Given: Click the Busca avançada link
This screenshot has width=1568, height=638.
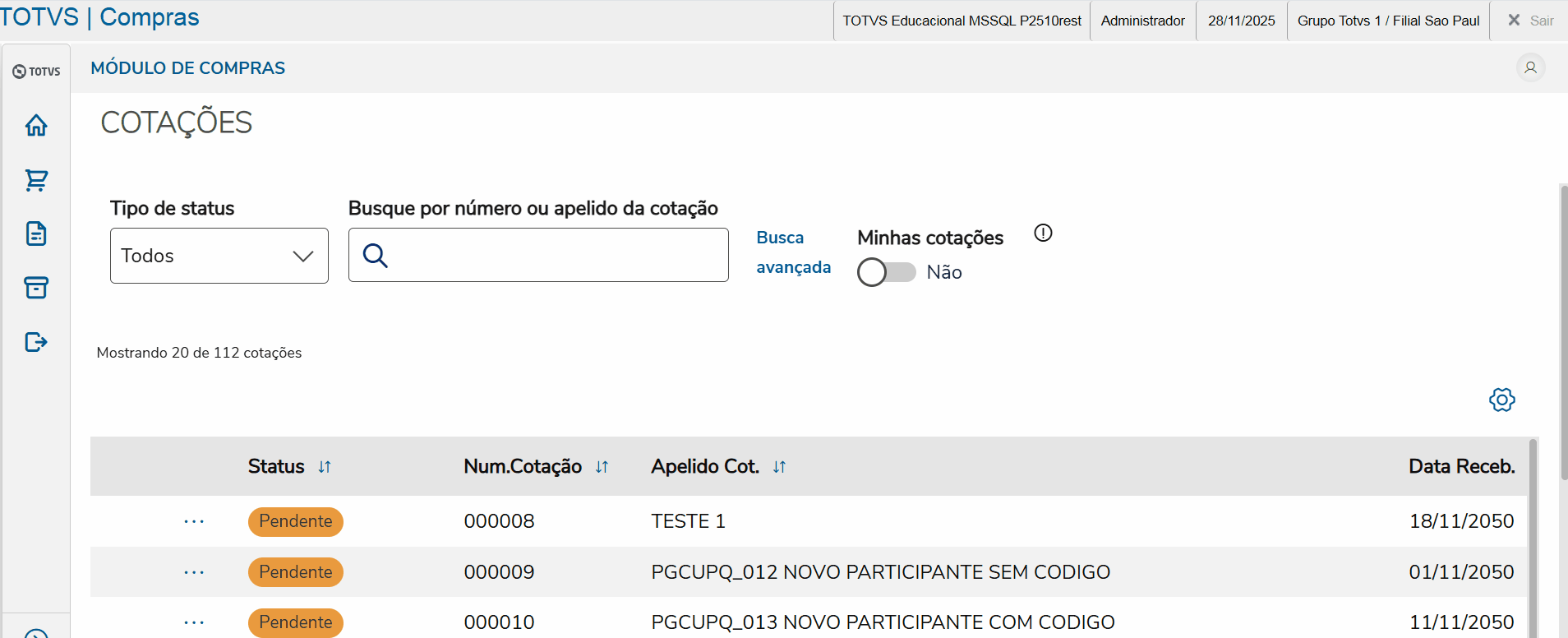Looking at the screenshot, I should (793, 252).
